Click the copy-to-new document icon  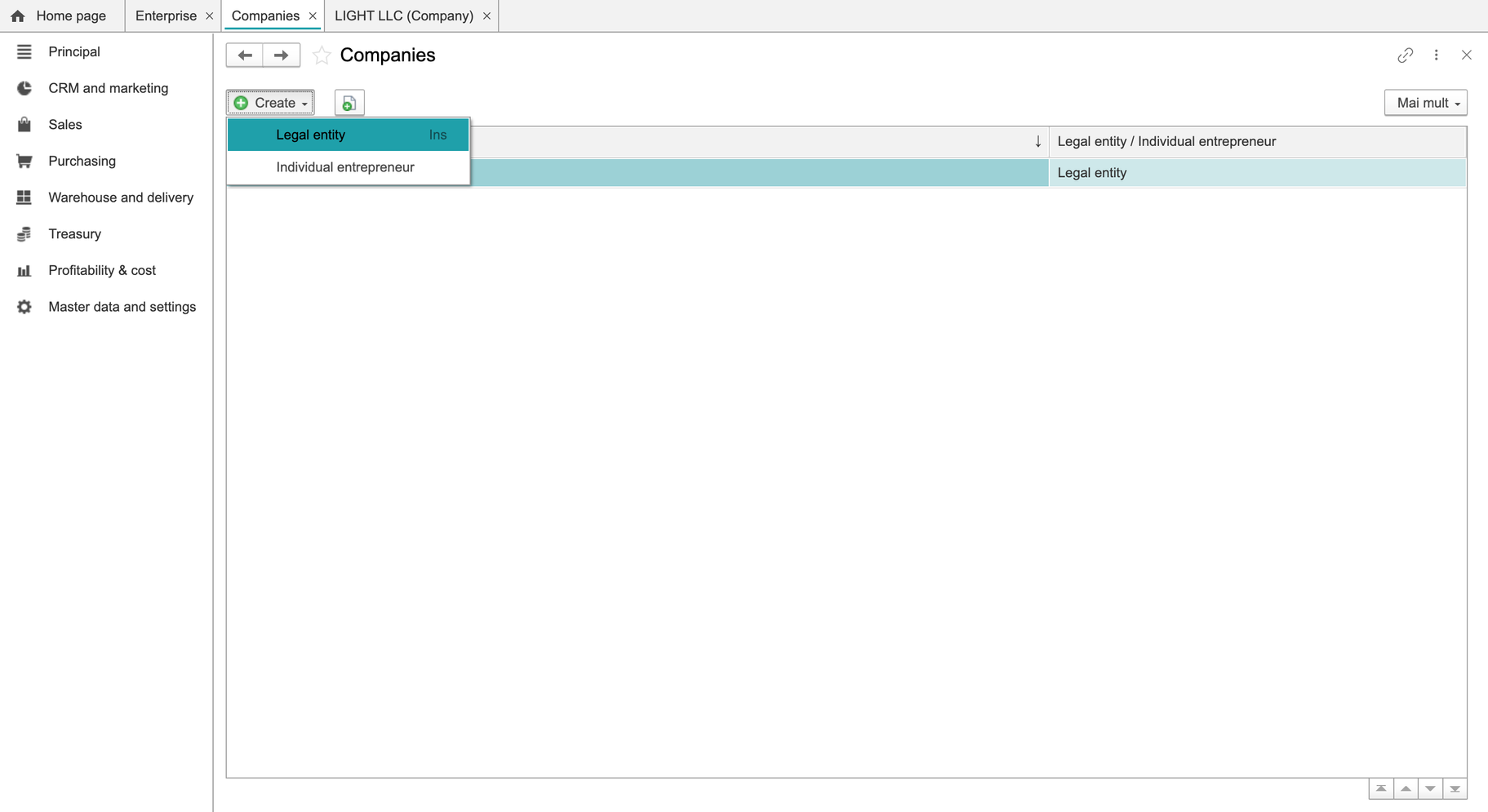tap(349, 103)
